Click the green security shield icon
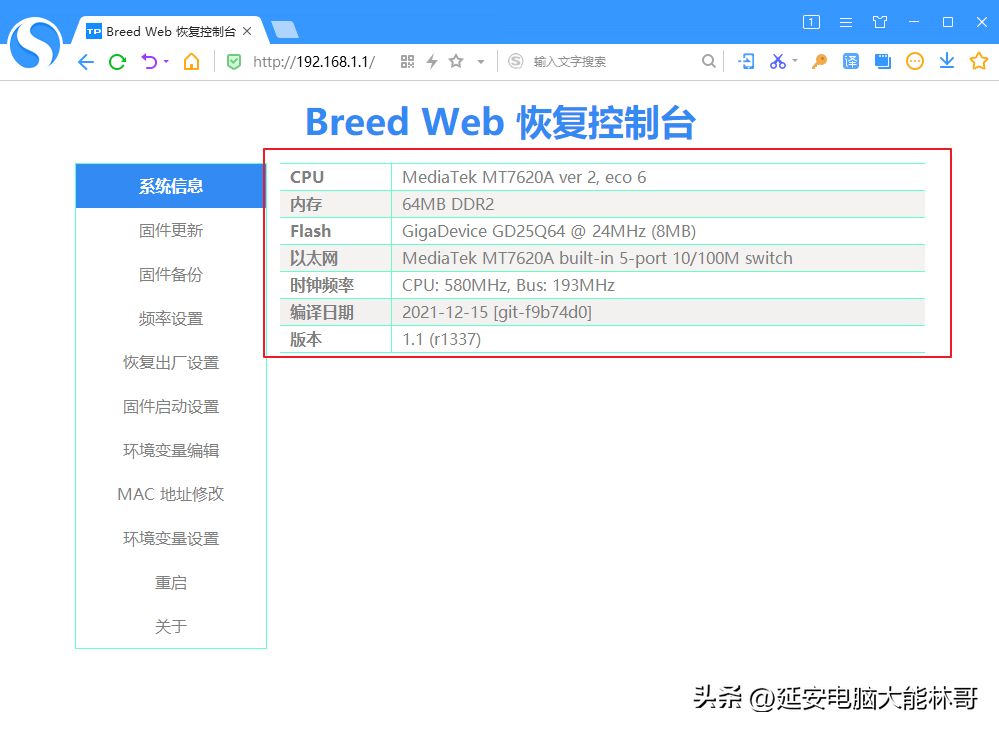The width and height of the screenshot is (999, 731). pos(234,62)
